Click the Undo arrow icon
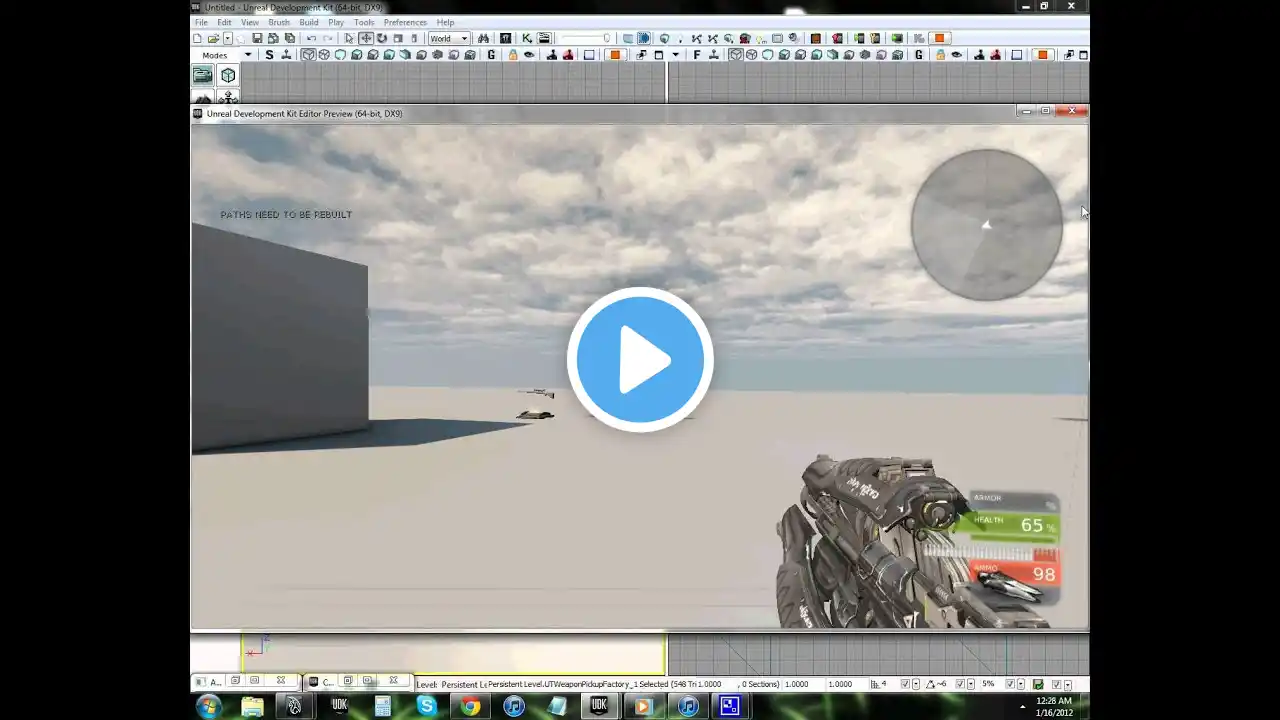The height and width of the screenshot is (720, 1280). pos(311,38)
